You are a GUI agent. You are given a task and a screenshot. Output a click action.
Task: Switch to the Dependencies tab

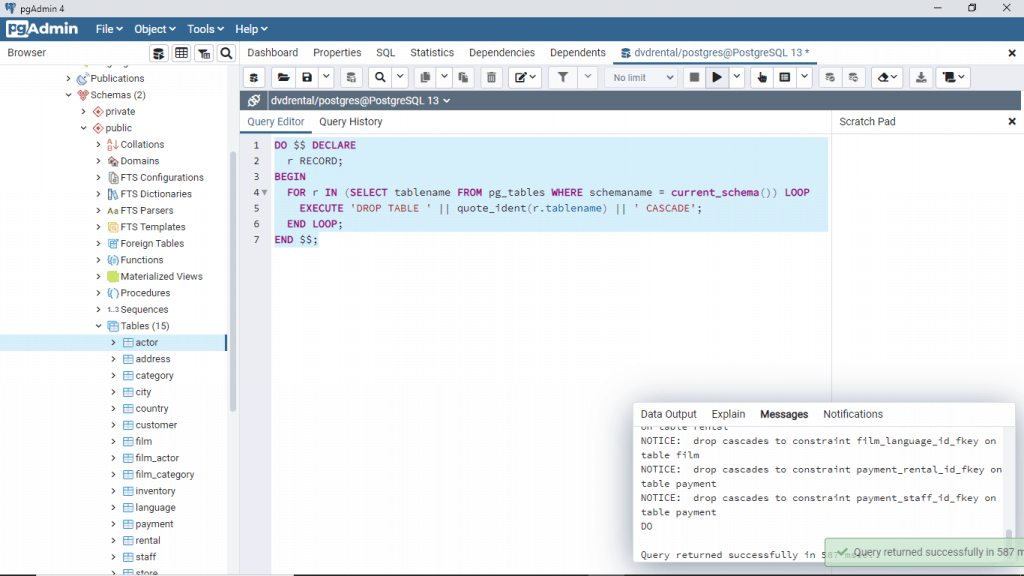[502, 53]
